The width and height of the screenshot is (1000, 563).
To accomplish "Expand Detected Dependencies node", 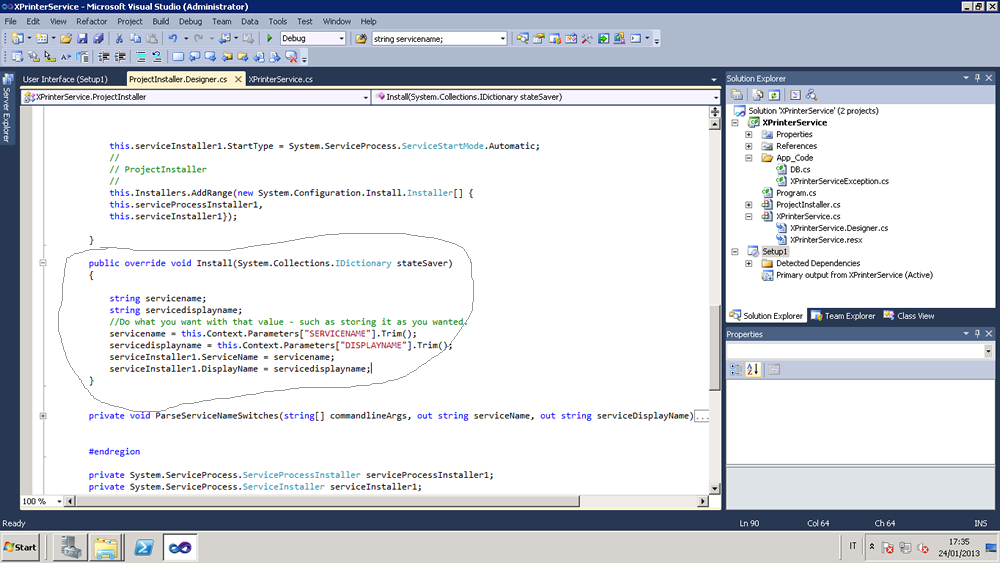I will tap(749, 263).
